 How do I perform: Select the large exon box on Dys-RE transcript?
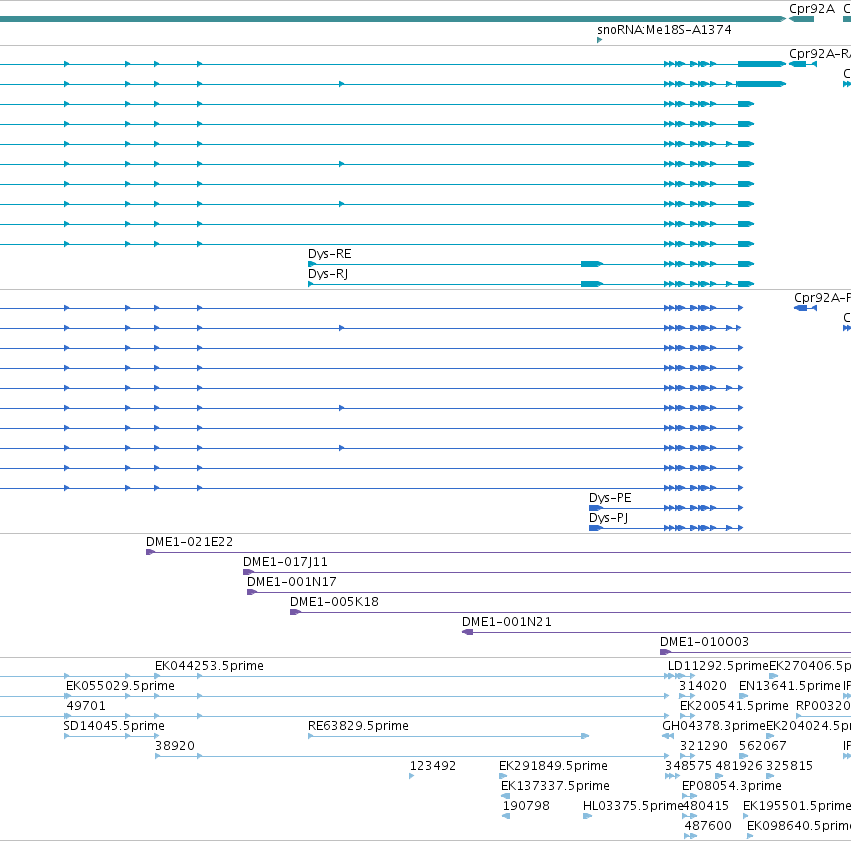point(591,264)
